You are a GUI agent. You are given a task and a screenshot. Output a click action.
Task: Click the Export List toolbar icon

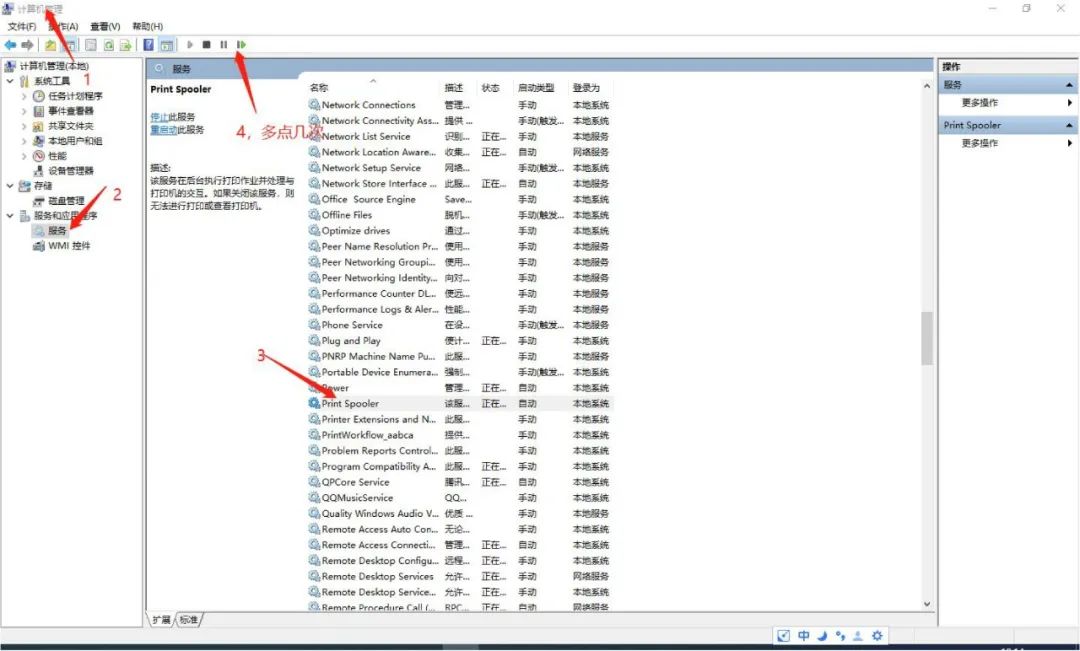pyautogui.click(x=125, y=45)
